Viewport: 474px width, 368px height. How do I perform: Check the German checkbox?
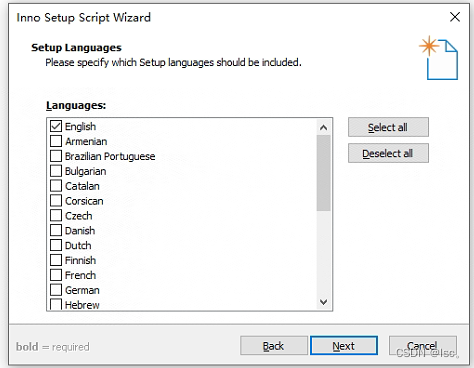[56, 290]
